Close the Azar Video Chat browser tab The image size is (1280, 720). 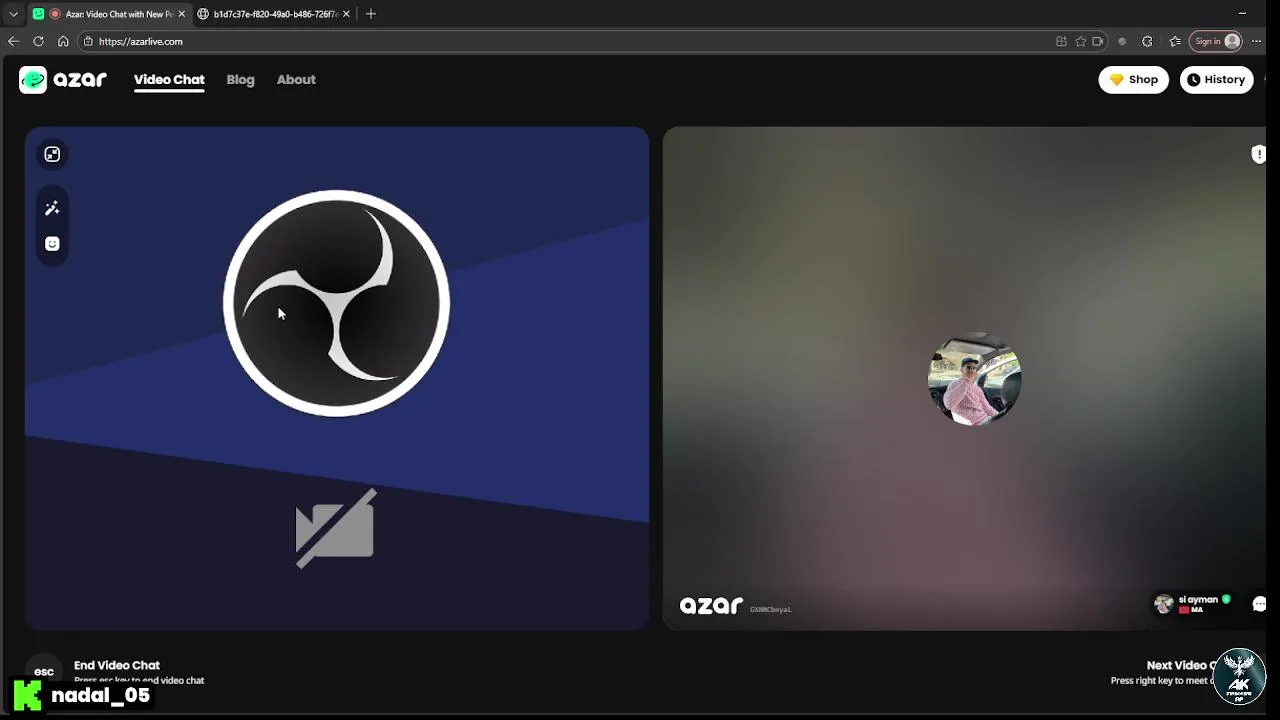(x=181, y=14)
